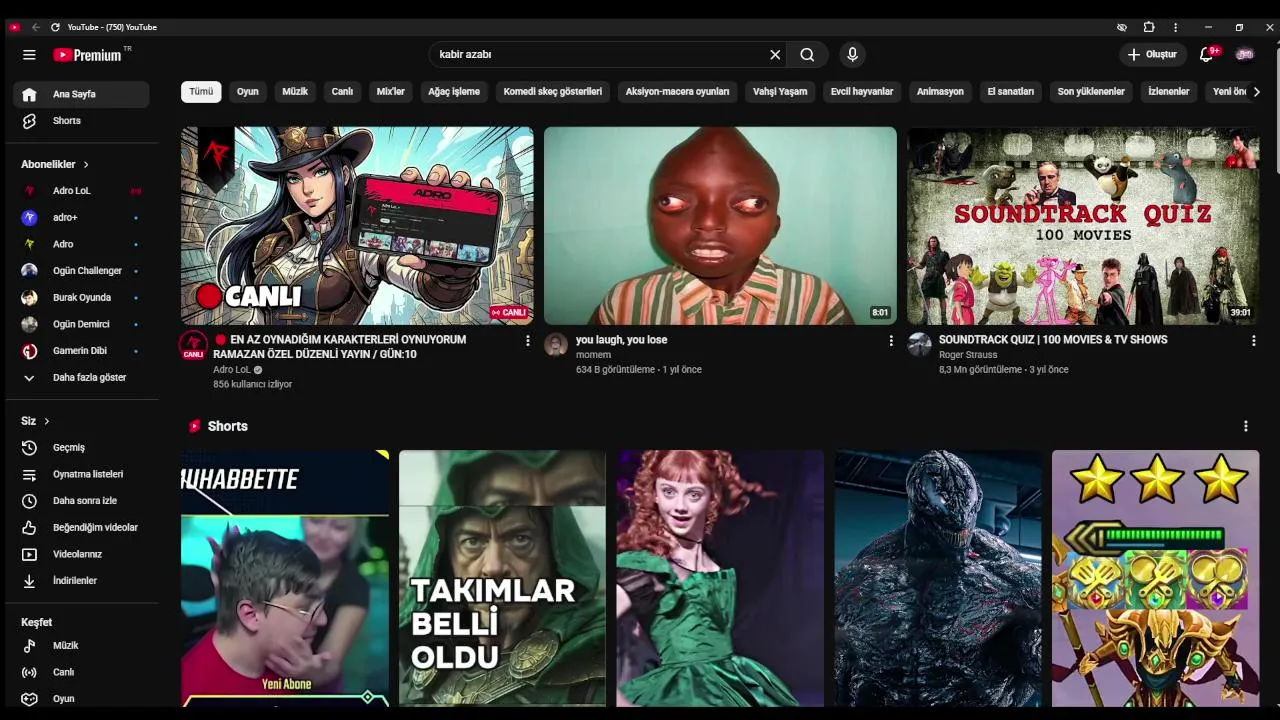The height and width of the screenshot is (720, 1280).
Task: Select the Animasyon filter chip
Action: point(940,91)
